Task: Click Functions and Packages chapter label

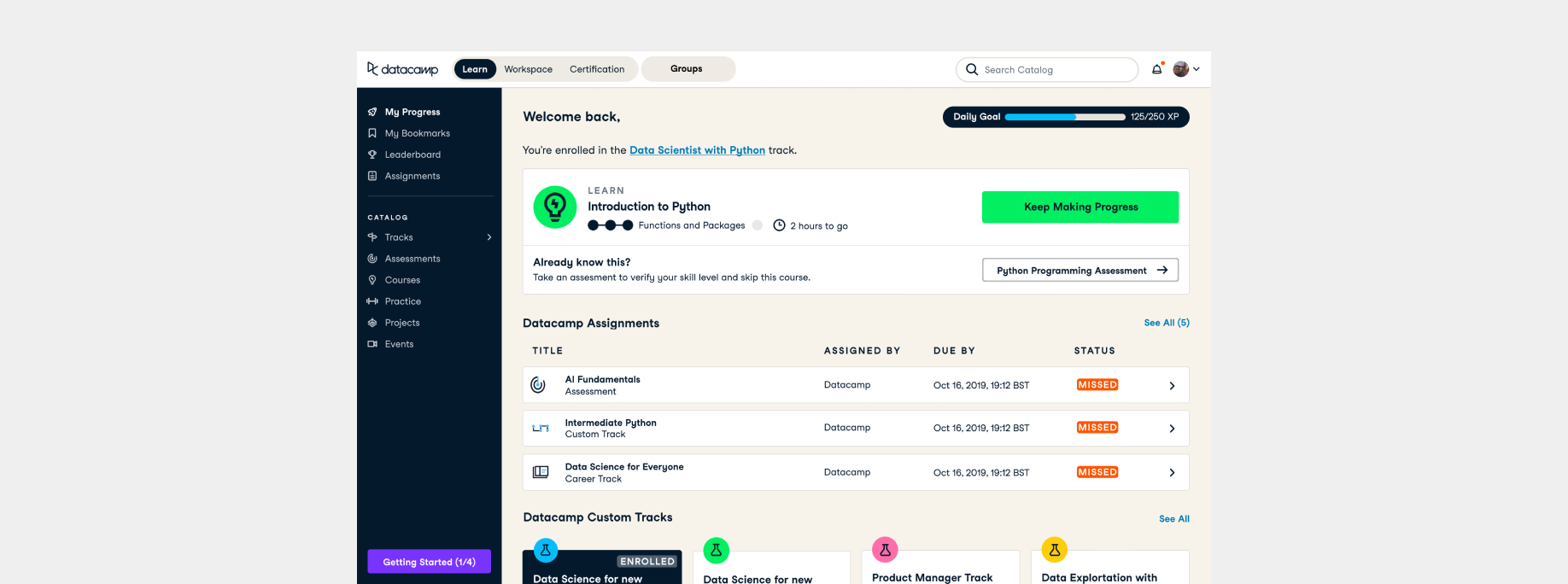Action: [x=692, y=225]
